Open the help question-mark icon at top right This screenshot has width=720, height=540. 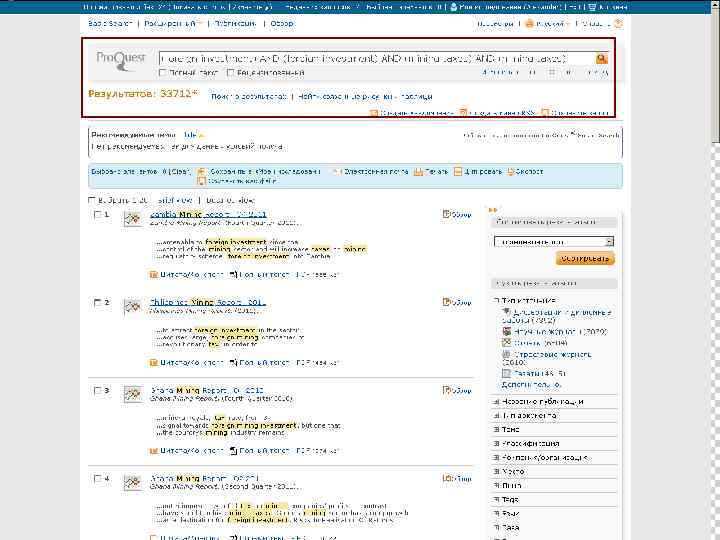coord(619,23)
